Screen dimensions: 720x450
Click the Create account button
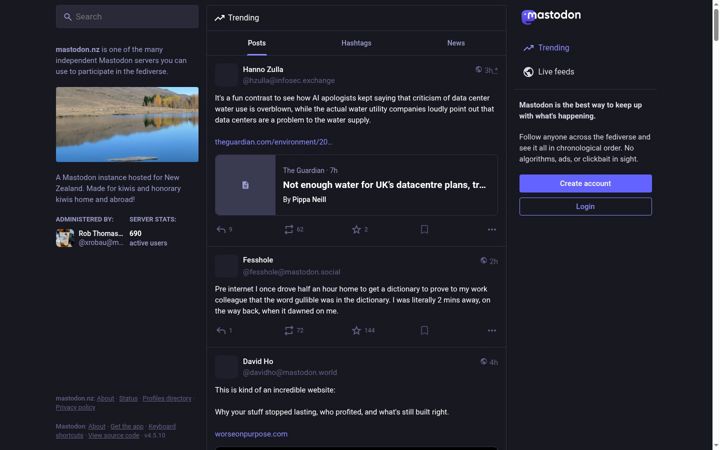(x=585, y=183)
